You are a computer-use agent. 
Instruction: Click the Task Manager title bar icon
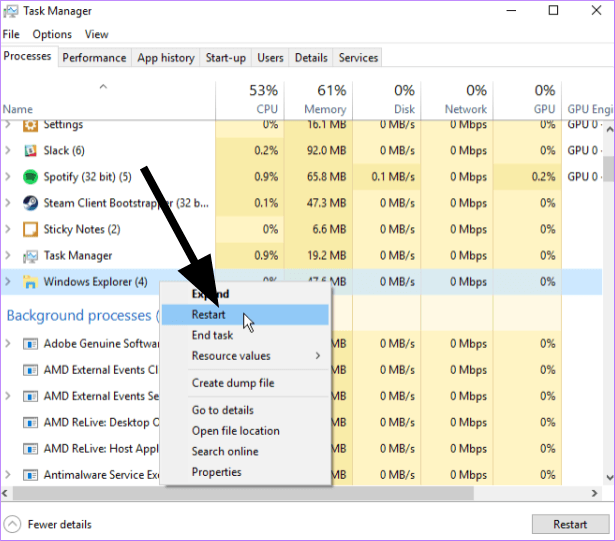(10, 11)
